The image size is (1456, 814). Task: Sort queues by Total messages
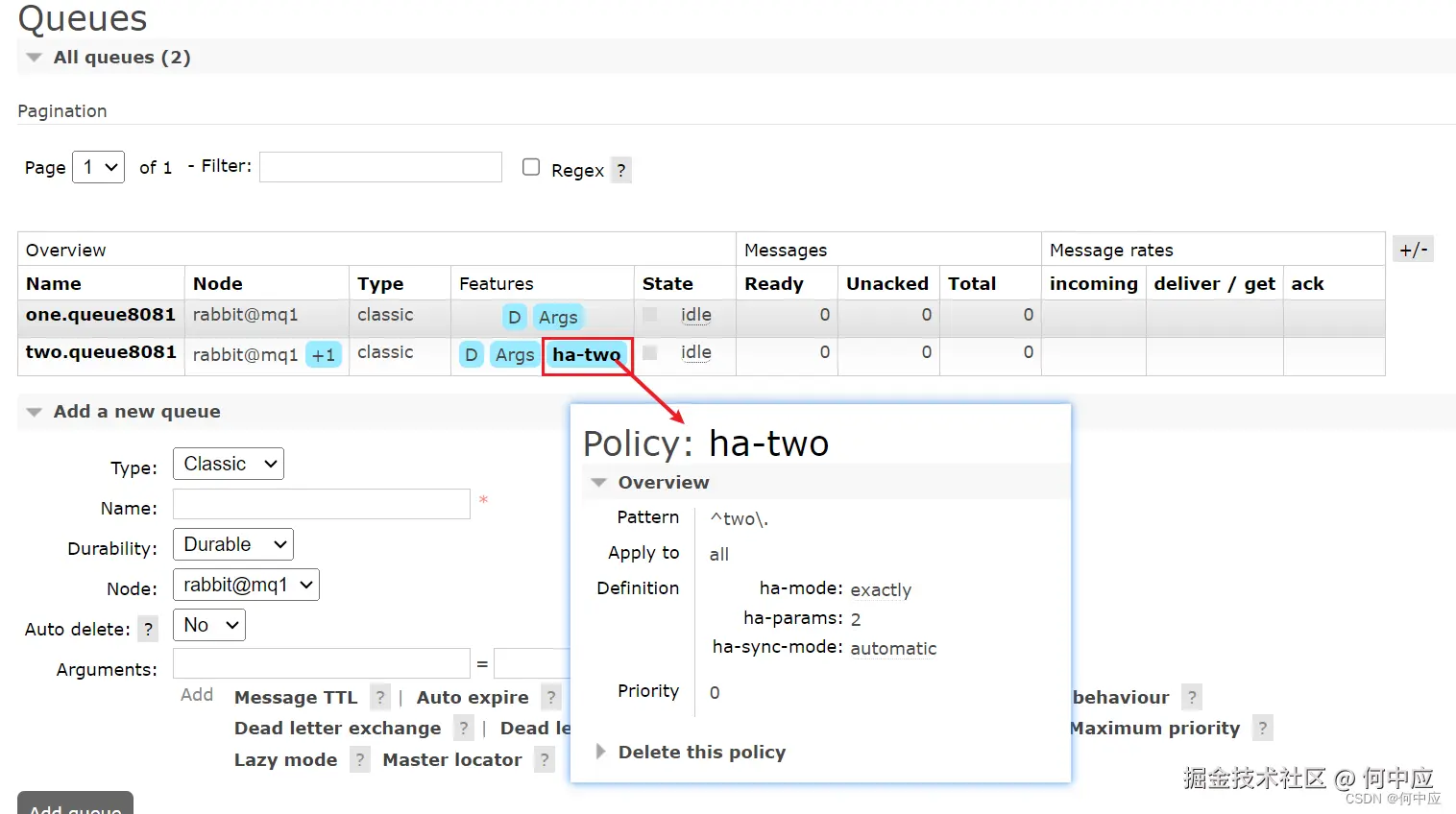[x=972, y=283]
